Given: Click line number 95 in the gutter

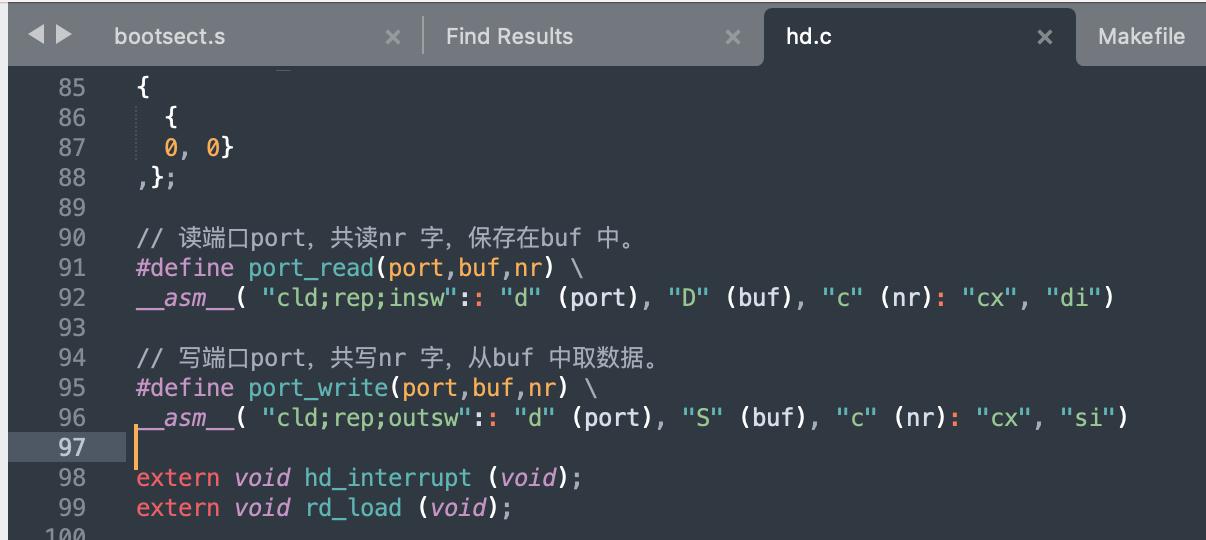Looking at the screenshot, I should [72, 388].
